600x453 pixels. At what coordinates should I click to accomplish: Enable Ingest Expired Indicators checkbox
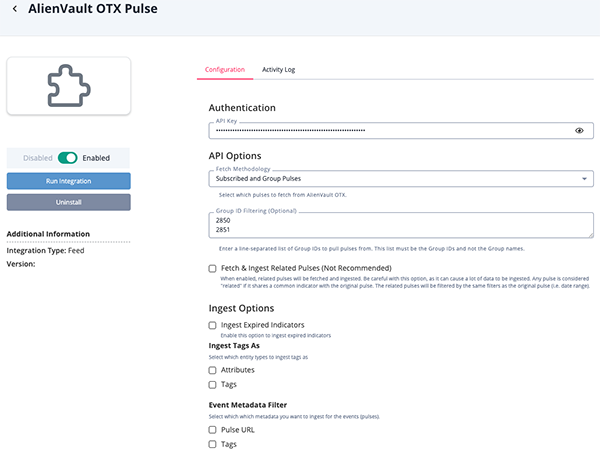coord(212,325)
